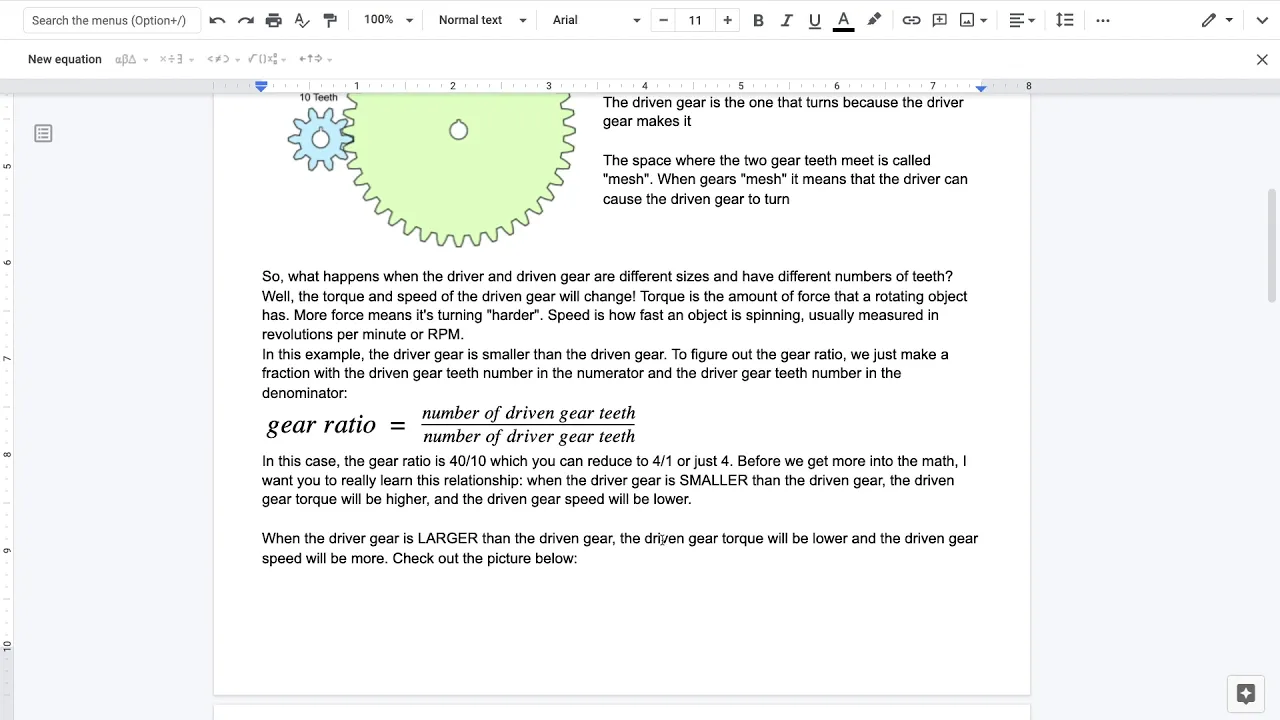1280x720 pixels.
Task: Increase font size with plus button
Action: coord(727,20)
